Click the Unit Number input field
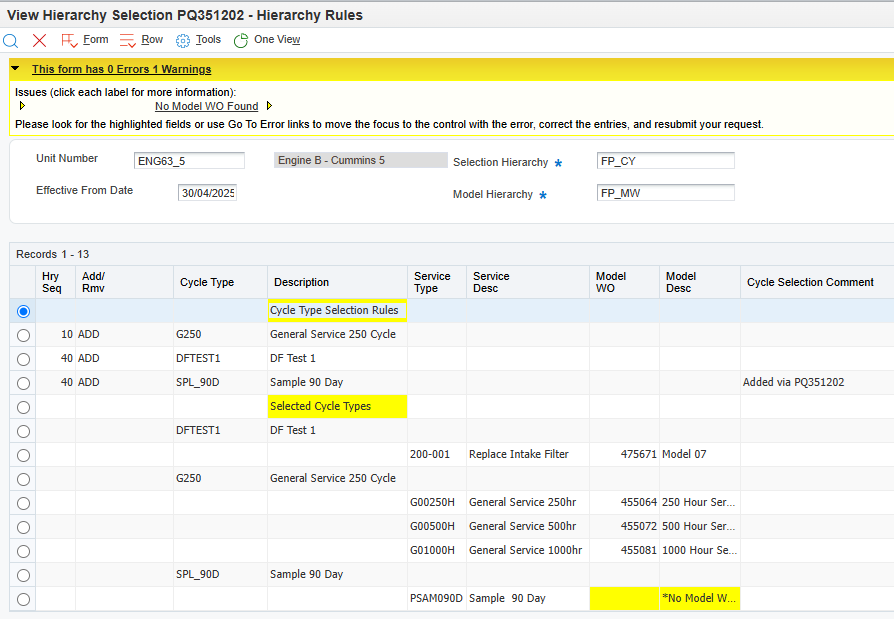Screen dimensions: 894x619 [189, 161]
